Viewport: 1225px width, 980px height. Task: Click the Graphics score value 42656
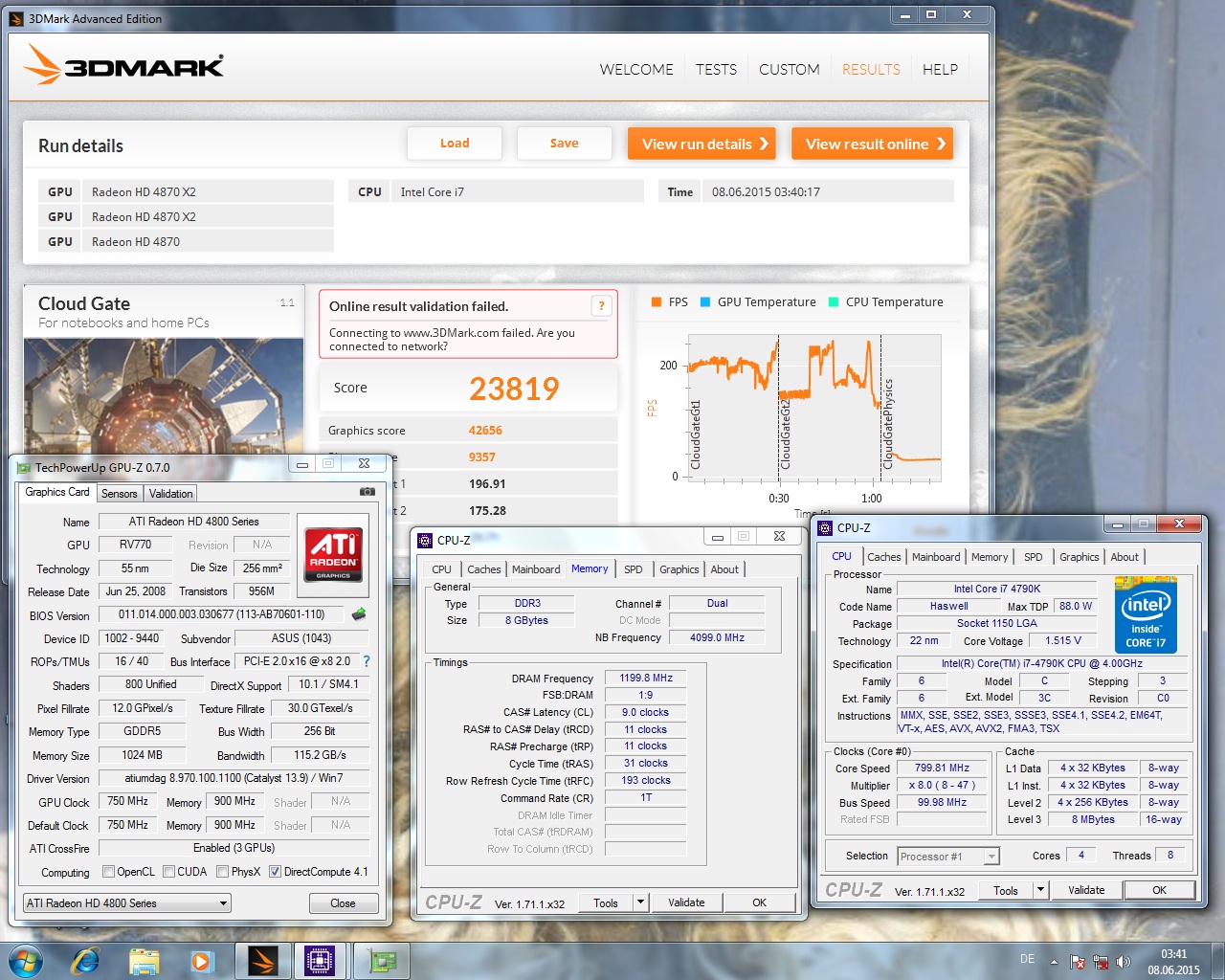click(x=485, y=431)
